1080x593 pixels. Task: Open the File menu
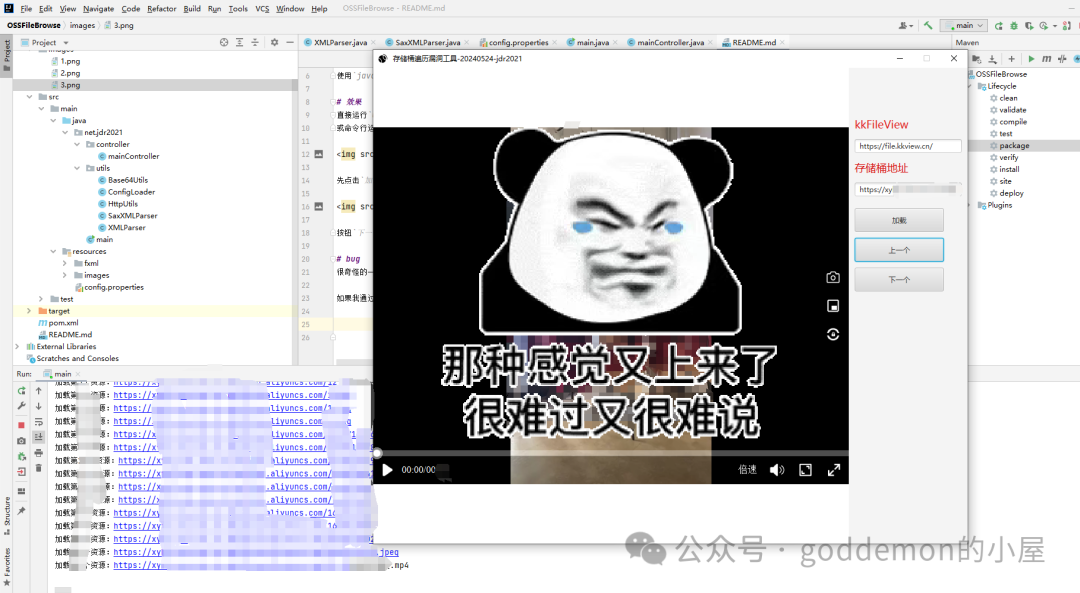(26, 9)
